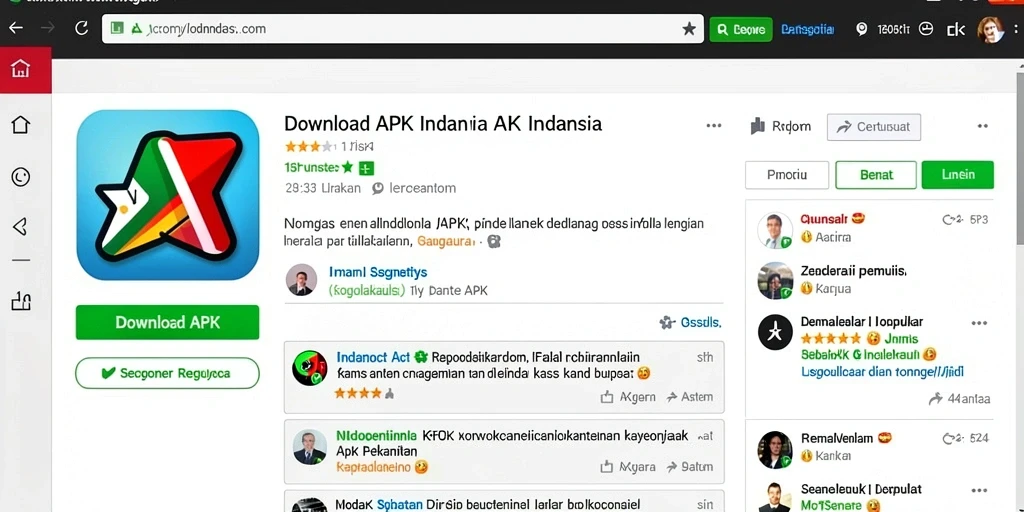Click the green Download APK button
This screenshot has width=1024, height=512.
point(167,323)
